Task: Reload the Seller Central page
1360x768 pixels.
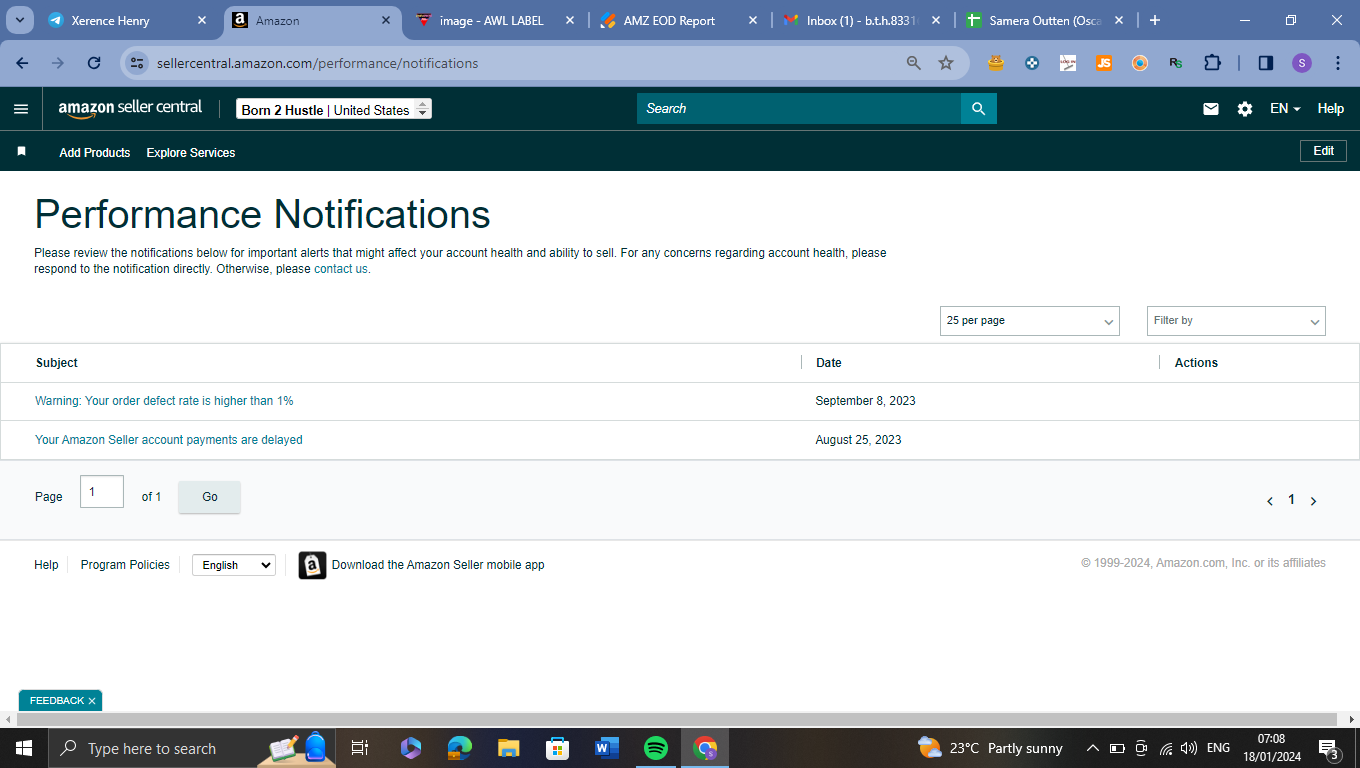Action: pos(94,63)
